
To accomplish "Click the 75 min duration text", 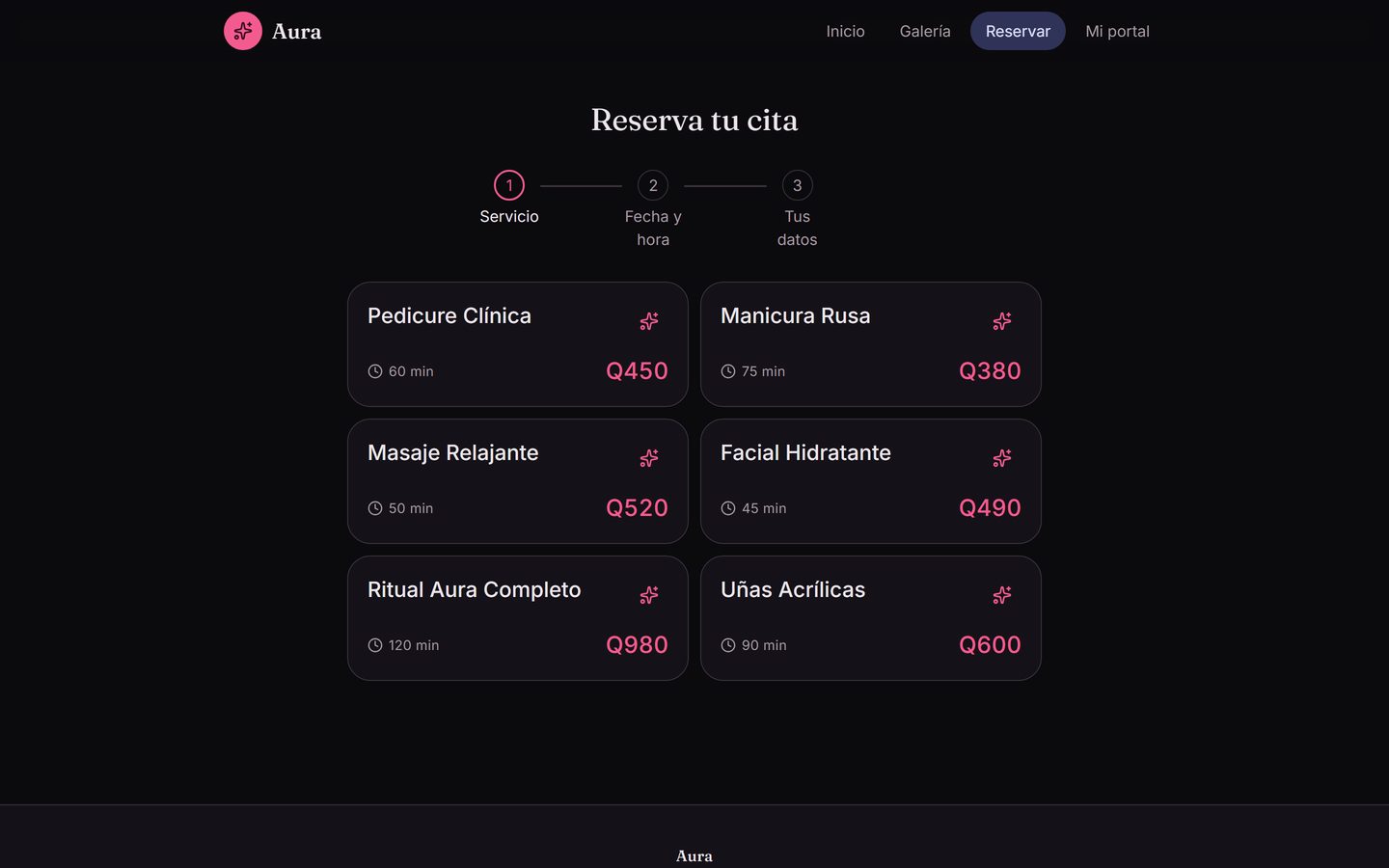I will click(x=763, y=371).
